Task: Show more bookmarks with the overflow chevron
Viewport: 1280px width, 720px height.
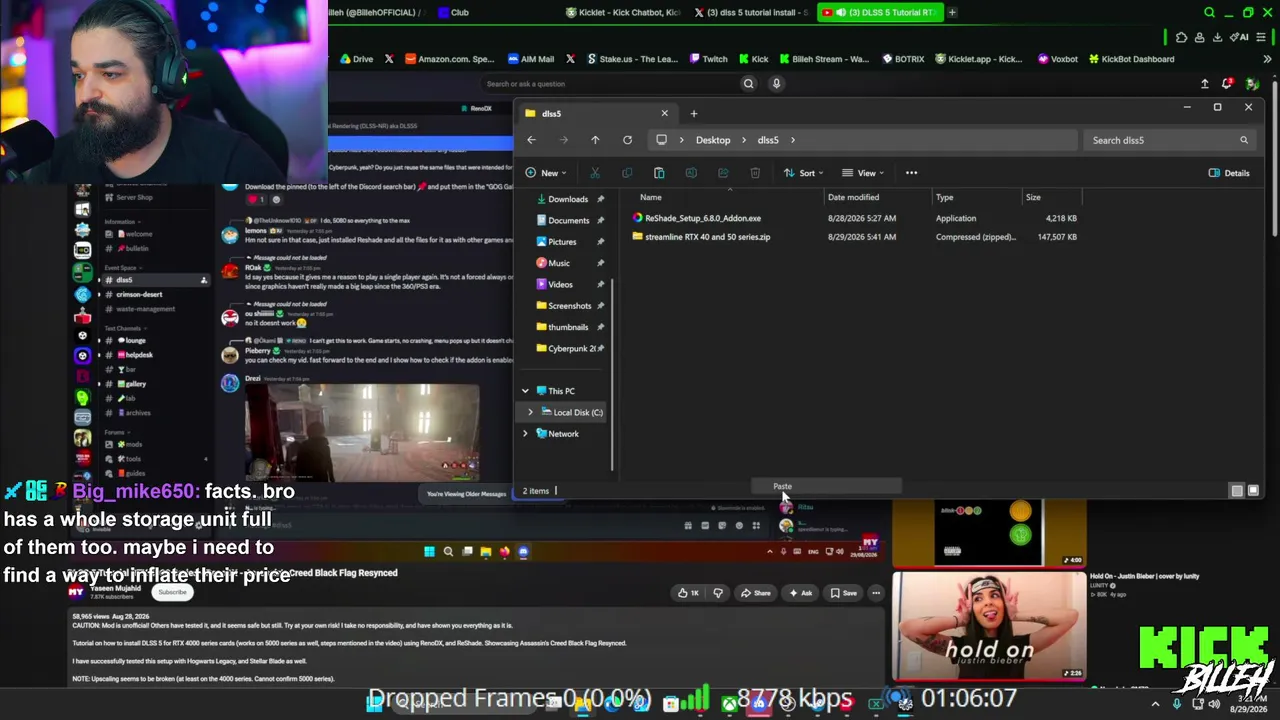Action: pos(1267,59)
